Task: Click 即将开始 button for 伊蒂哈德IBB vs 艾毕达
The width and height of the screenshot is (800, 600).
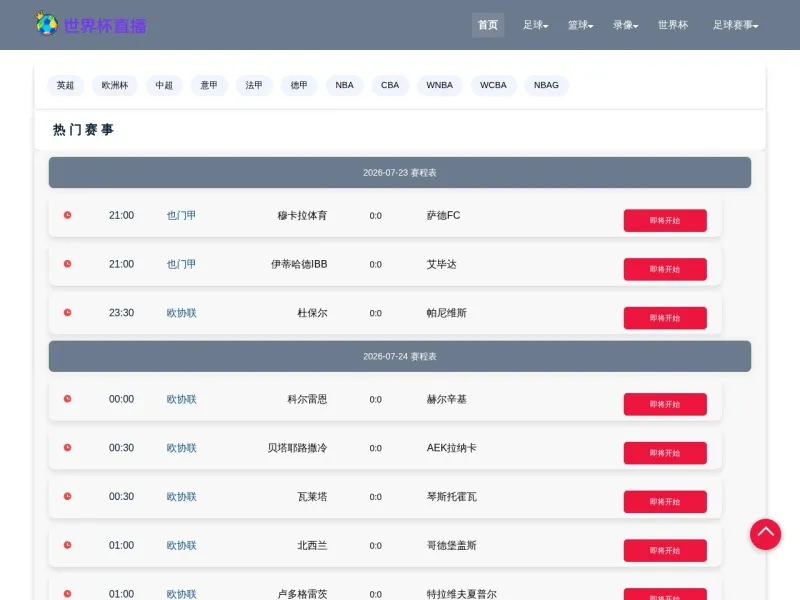Action: coord(665,269)
